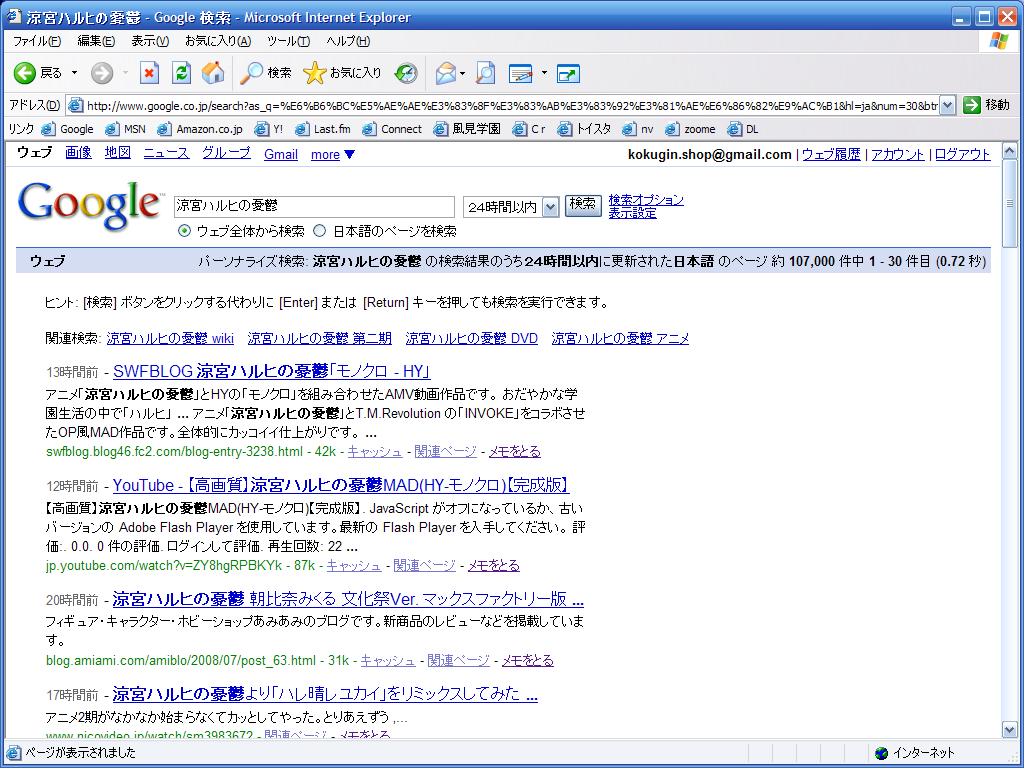Image resolution: width=1024 pixels, height=768 pixels.
Task: Open related search 涼宮ハルヒの憂鬱 wiki
Action: pos(170,338)
